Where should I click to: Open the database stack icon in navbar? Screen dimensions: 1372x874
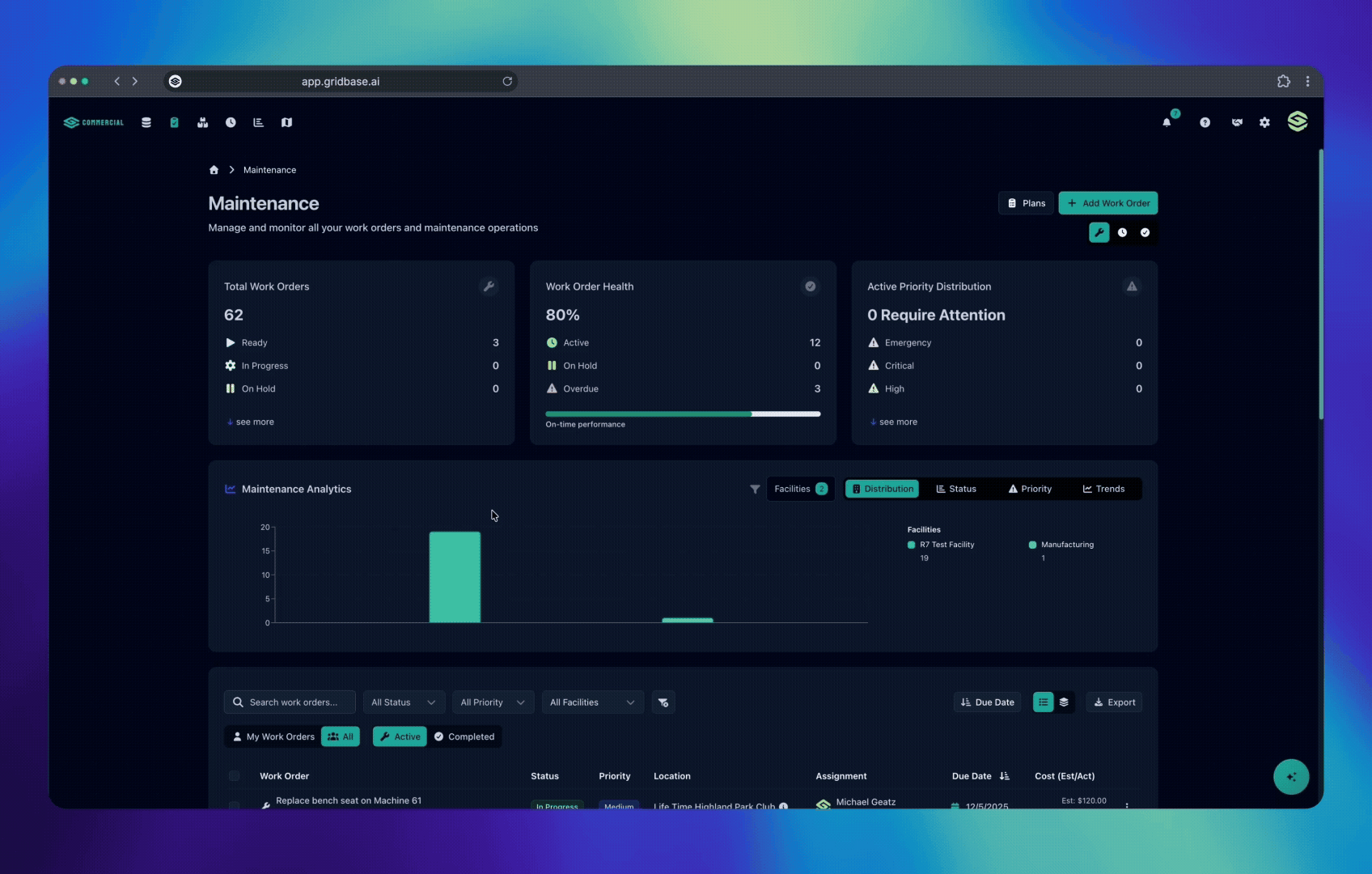click(146, 122)
